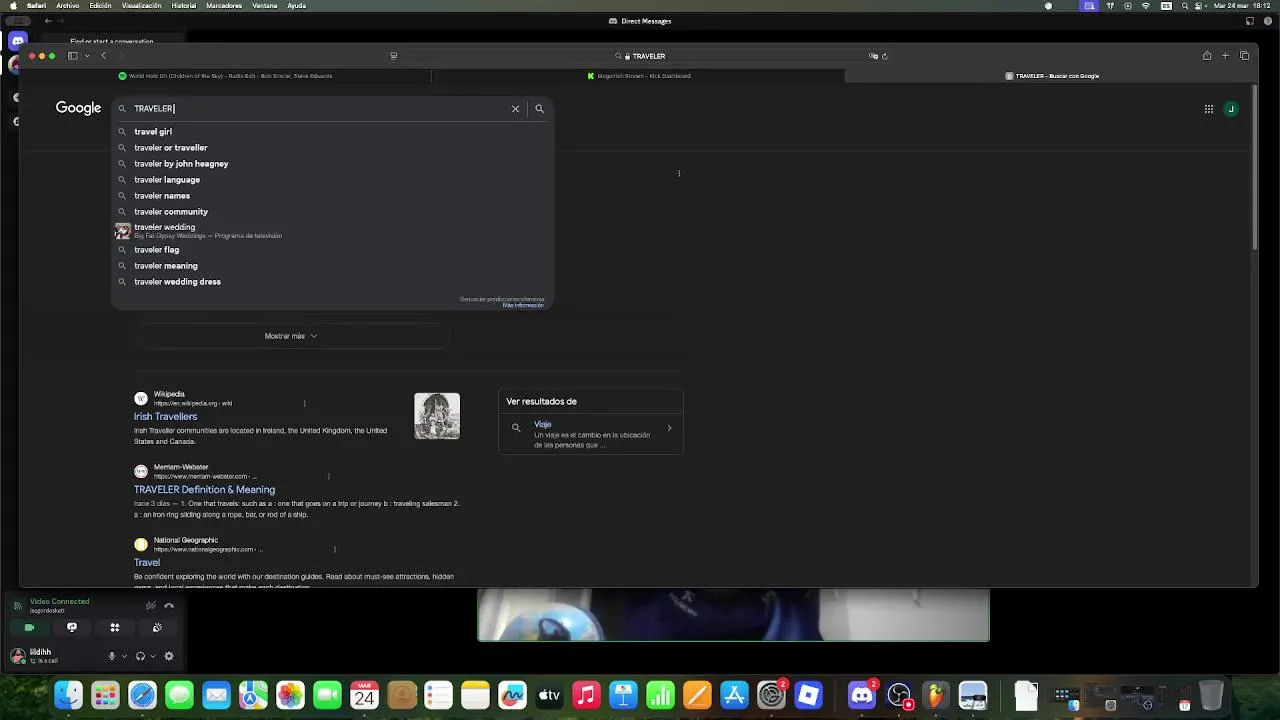The image size is (1280, 720).
Task: Open the Irish Travellers thumbnail image
Action: click(x=437, y=416)
